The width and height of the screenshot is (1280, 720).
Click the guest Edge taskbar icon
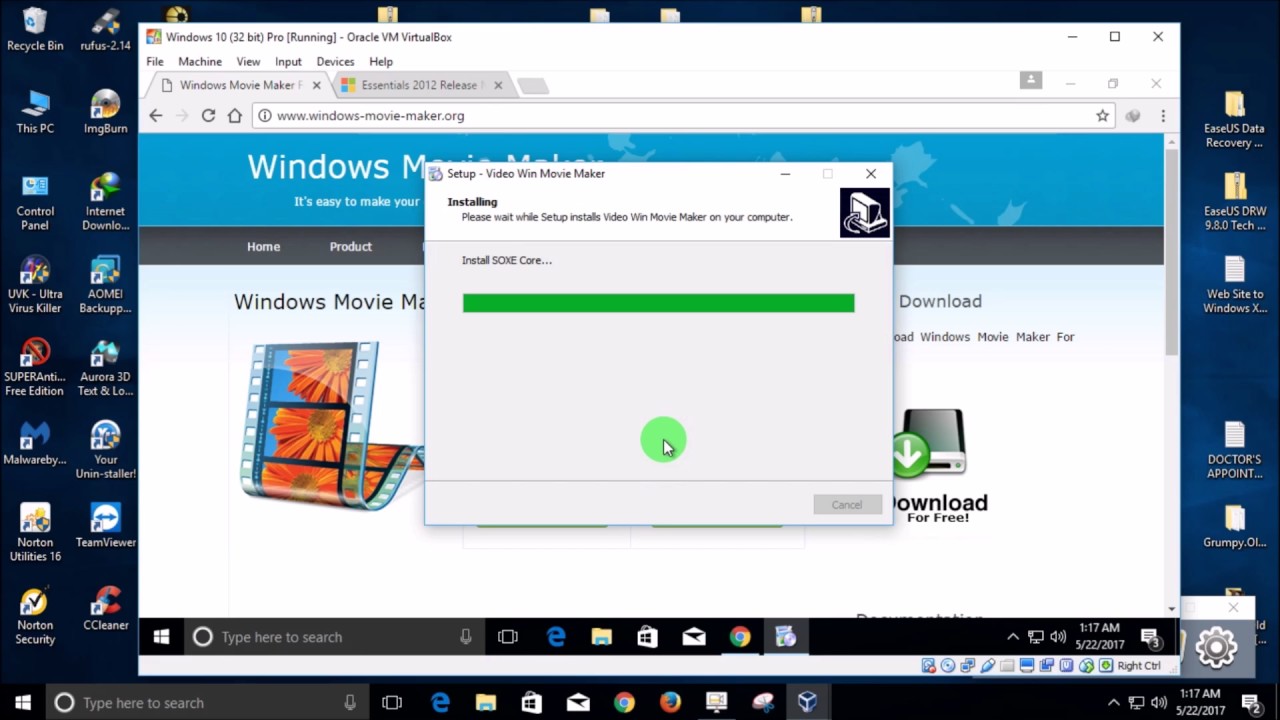pyautogui.click(x=555, y=637)
